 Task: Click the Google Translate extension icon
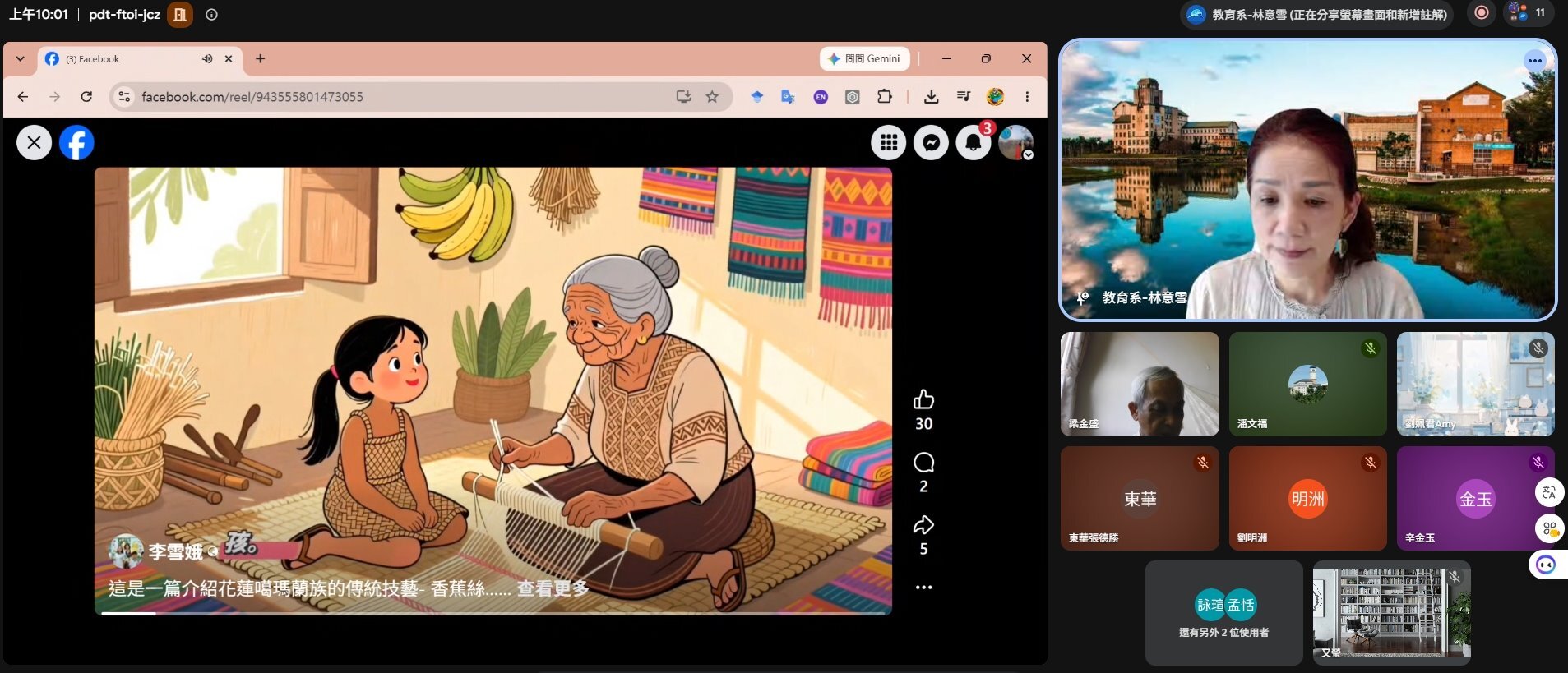788,97
